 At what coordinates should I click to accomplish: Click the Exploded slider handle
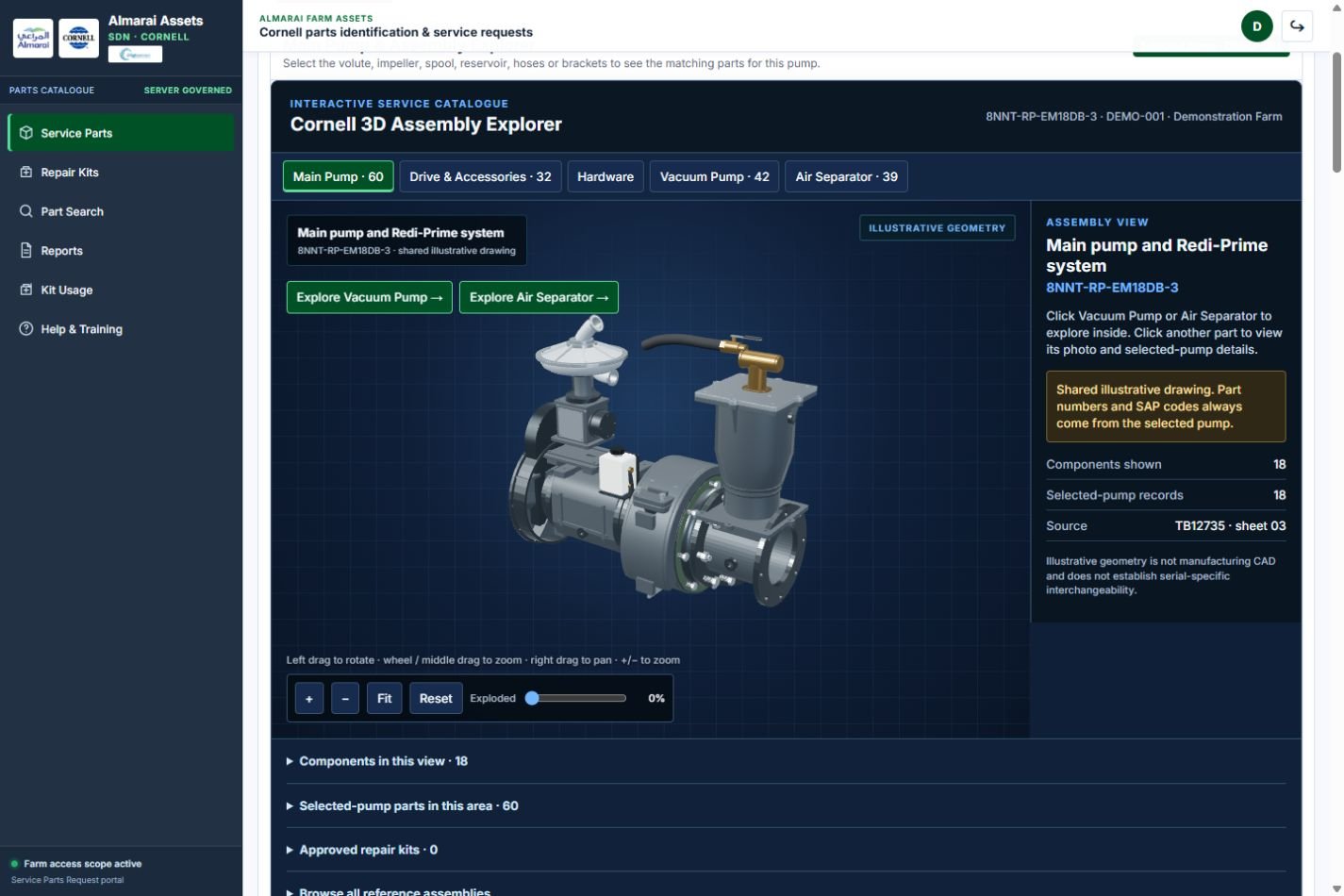pos(532,698)
